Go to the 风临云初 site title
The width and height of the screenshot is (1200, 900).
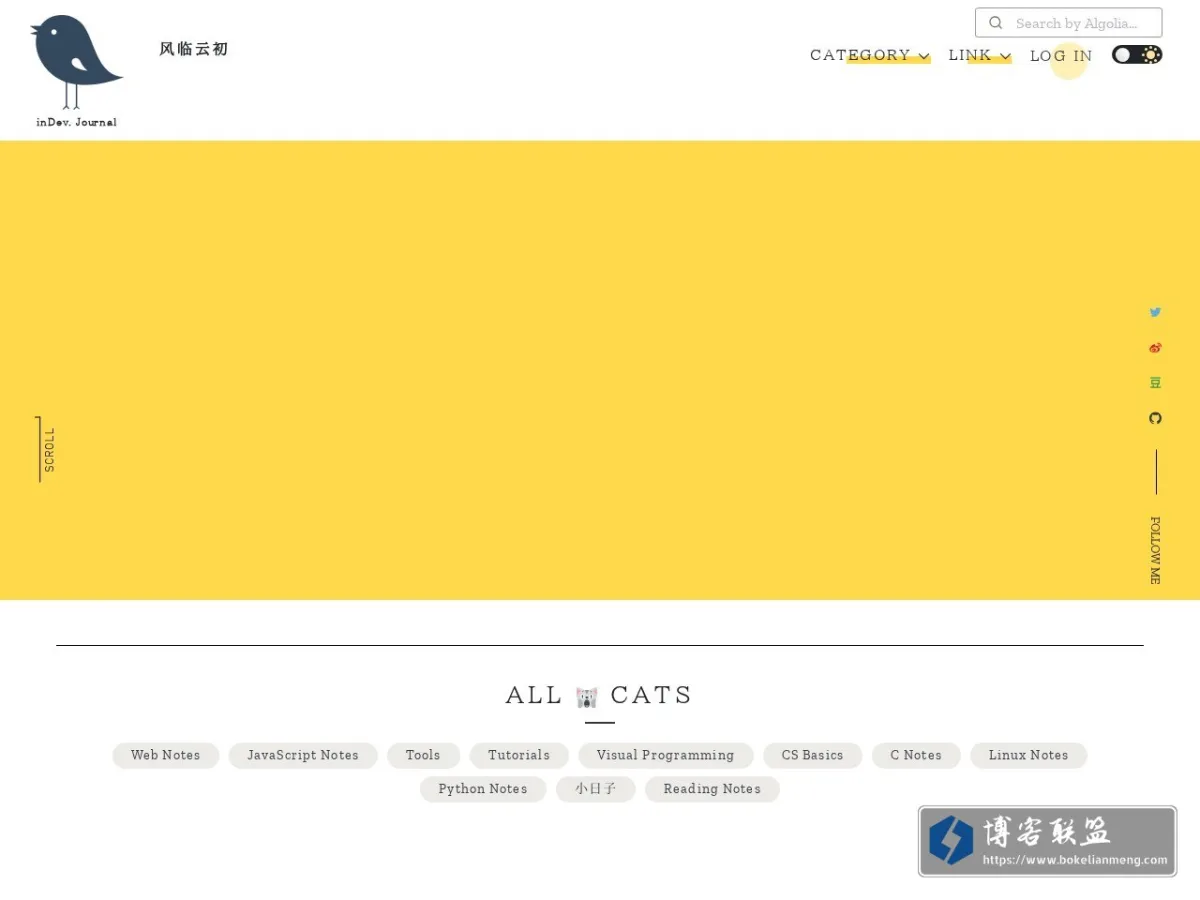pos(194,49)
